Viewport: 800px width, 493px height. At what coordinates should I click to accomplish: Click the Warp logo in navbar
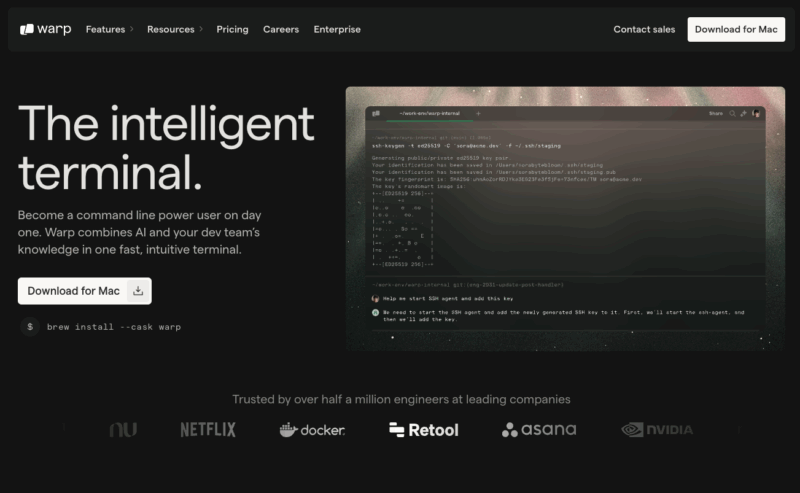pos(45,29)
